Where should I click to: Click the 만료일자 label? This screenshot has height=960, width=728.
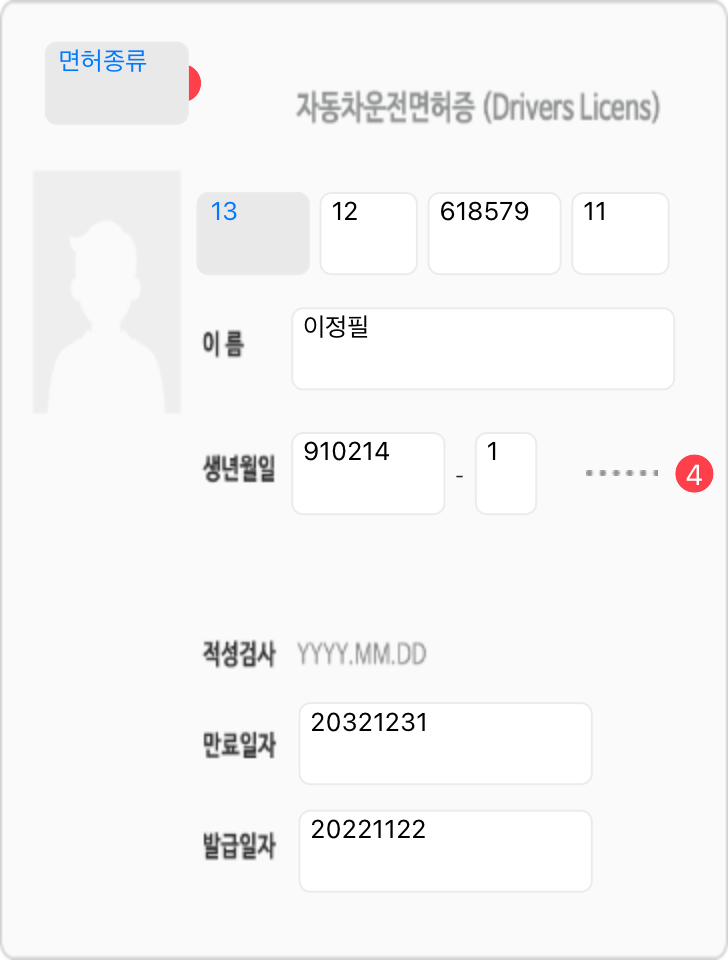[239, 744]
